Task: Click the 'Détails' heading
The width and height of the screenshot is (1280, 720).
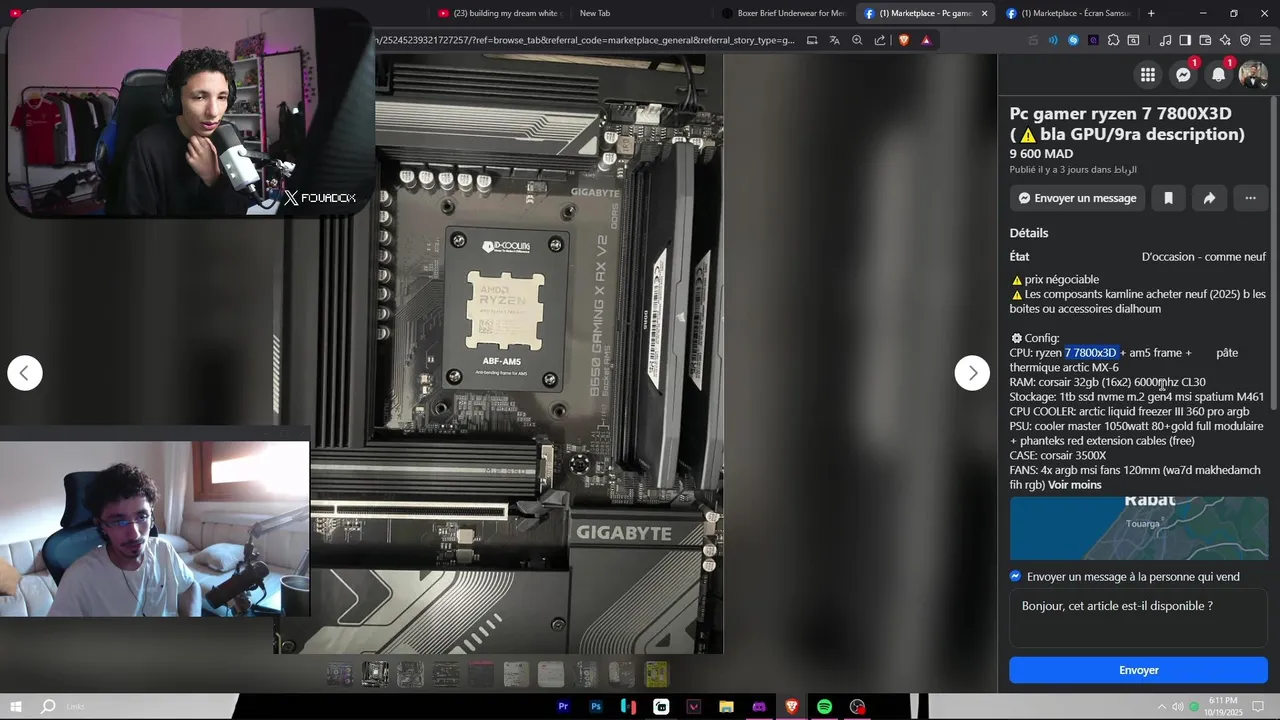Action: pyautogui.click(x=1029, y=233)
